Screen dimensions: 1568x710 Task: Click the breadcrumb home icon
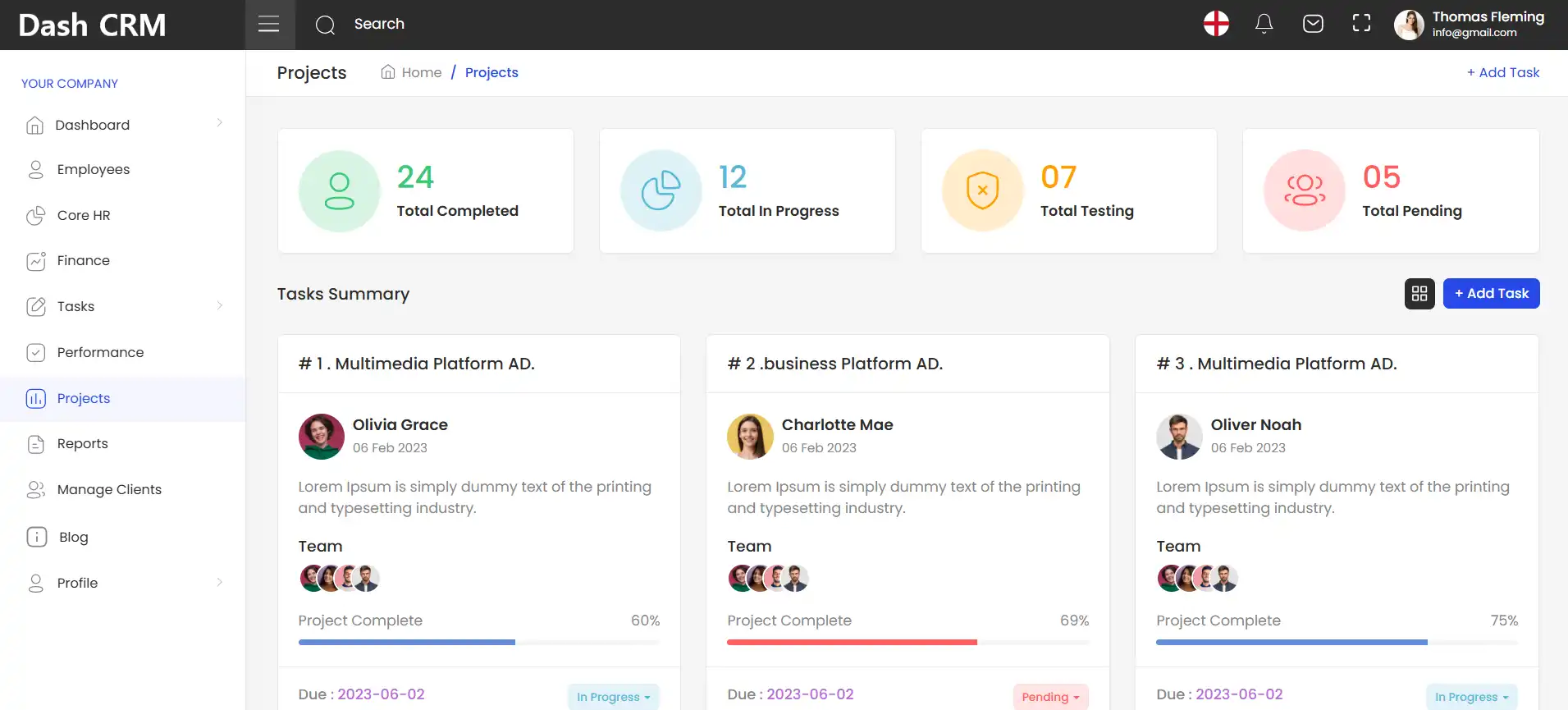click(x=388, y=72)
